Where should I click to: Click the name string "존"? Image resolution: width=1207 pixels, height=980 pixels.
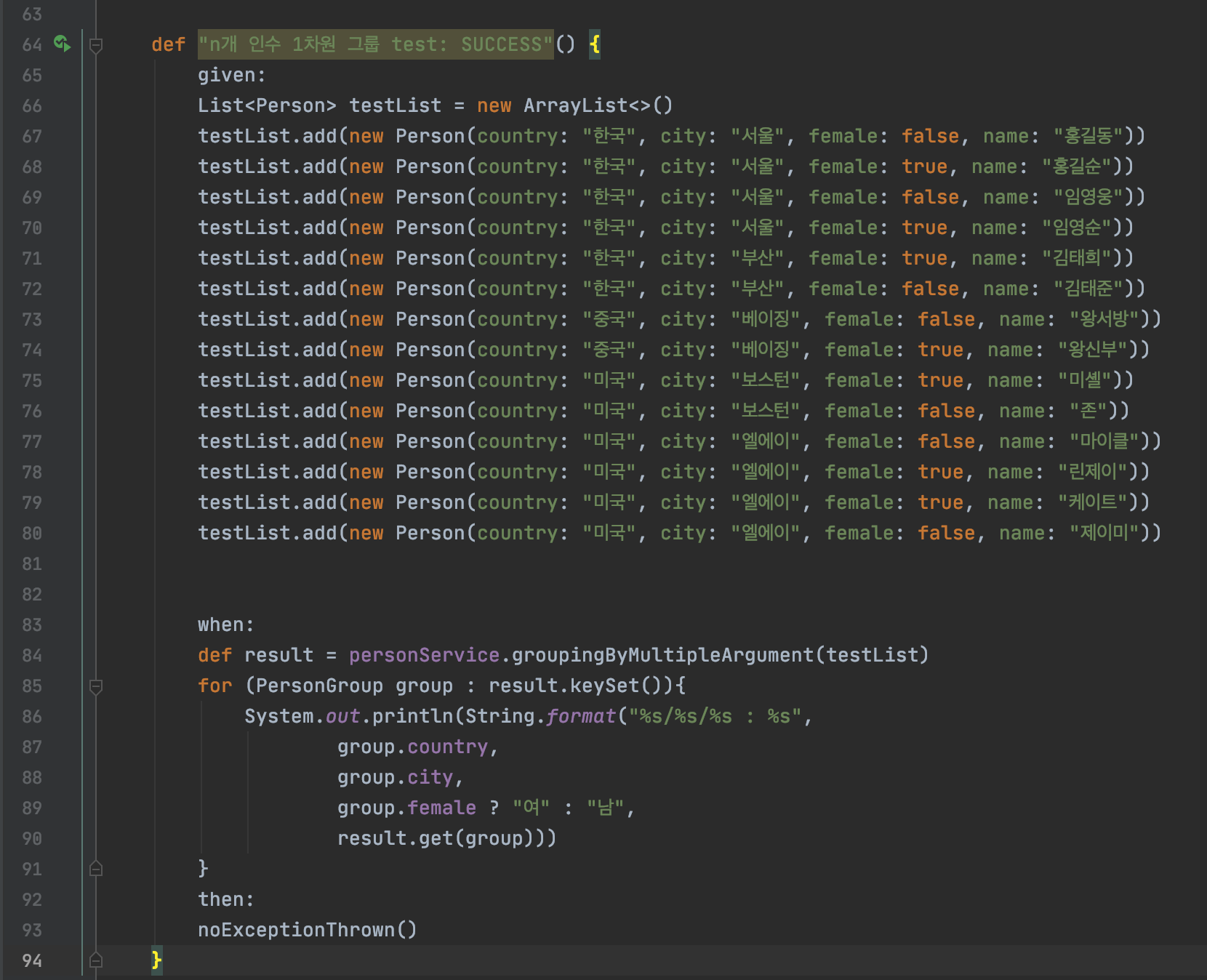[1088, 411]
